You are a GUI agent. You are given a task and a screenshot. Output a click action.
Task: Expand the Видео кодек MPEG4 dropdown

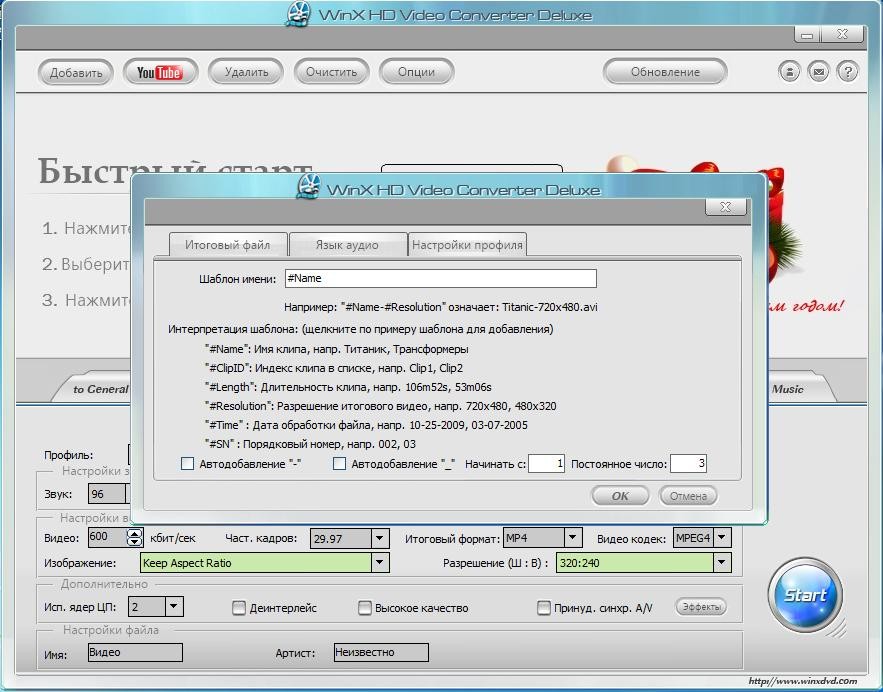722,538
